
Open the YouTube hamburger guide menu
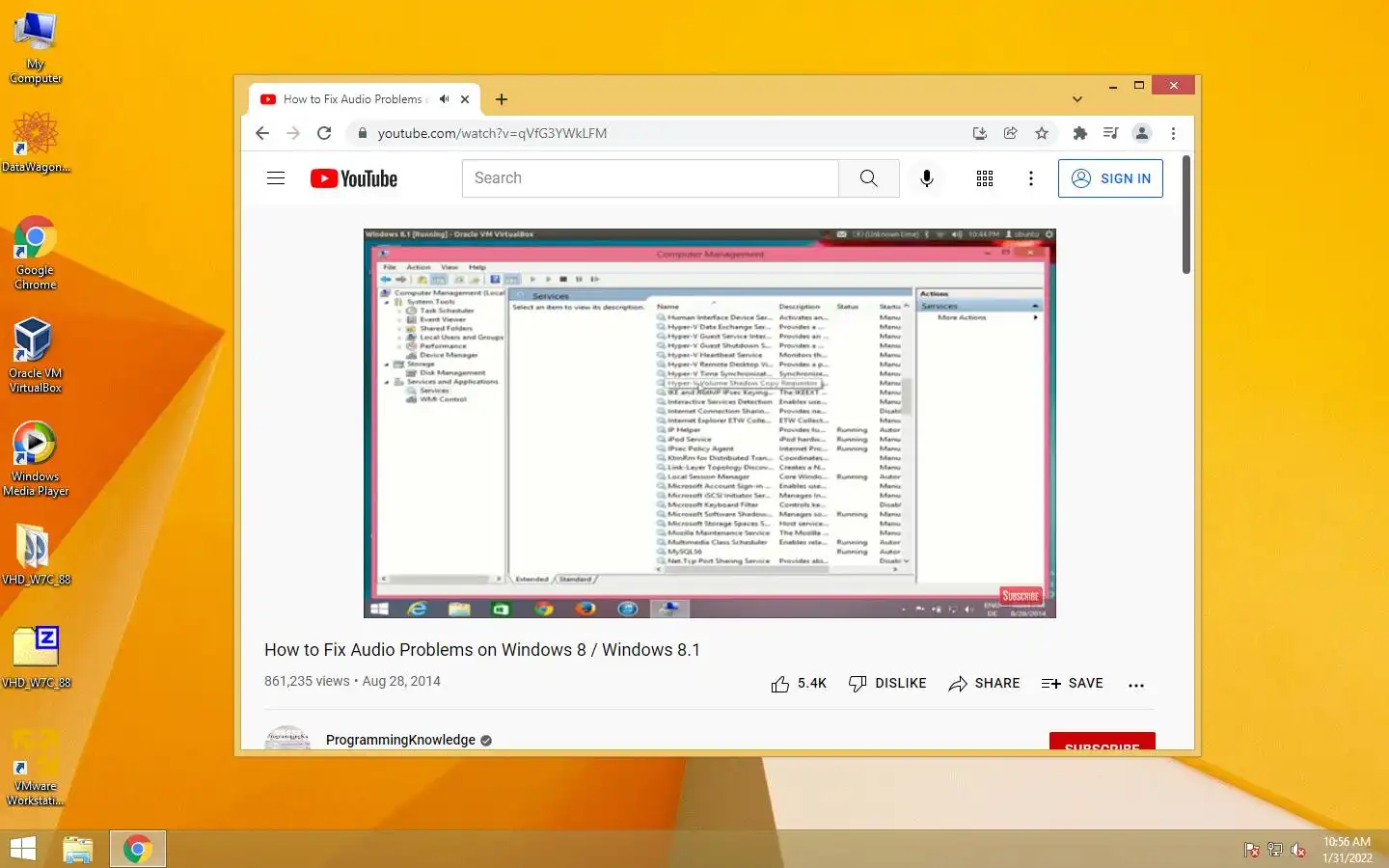pyautogui.click(x=276, y=178)
